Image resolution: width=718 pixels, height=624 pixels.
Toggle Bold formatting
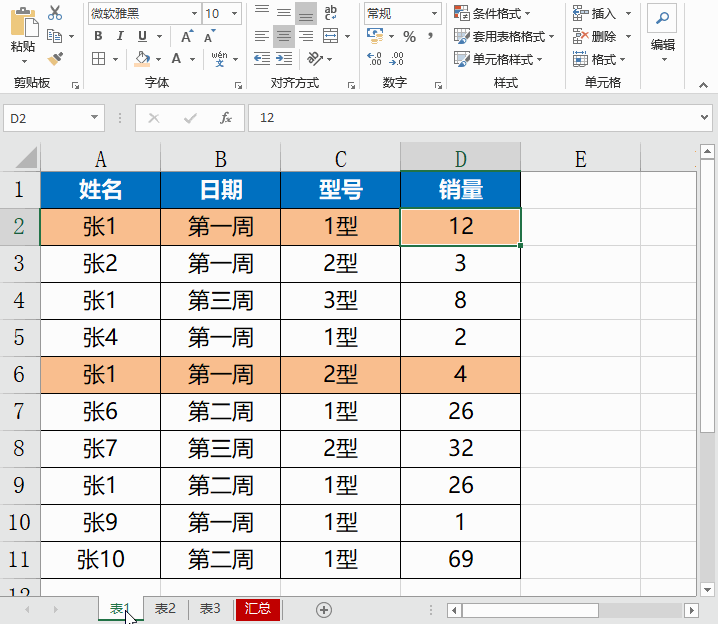[x=98, y=36]
